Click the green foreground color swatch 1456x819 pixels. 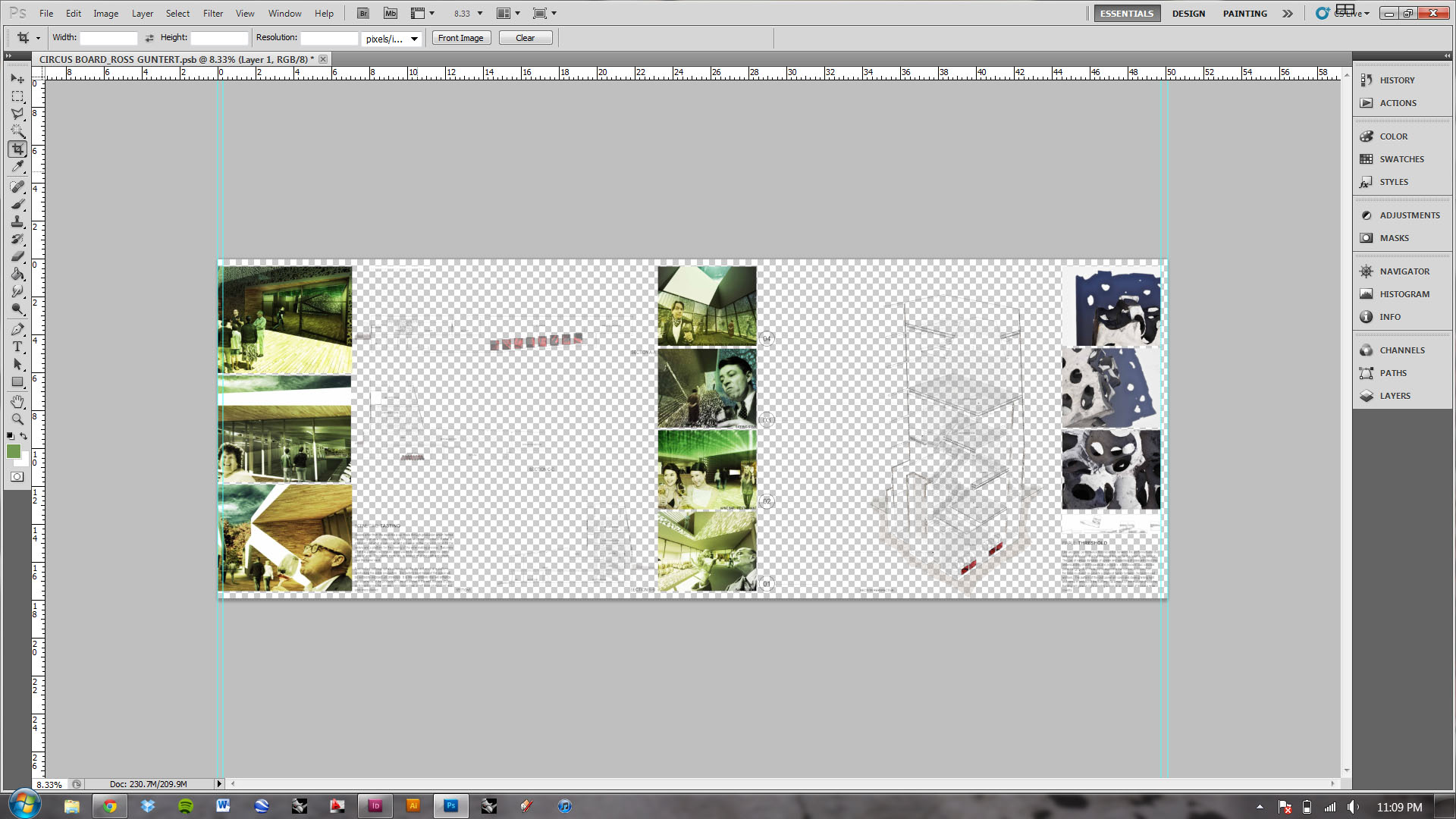[13, 452]
